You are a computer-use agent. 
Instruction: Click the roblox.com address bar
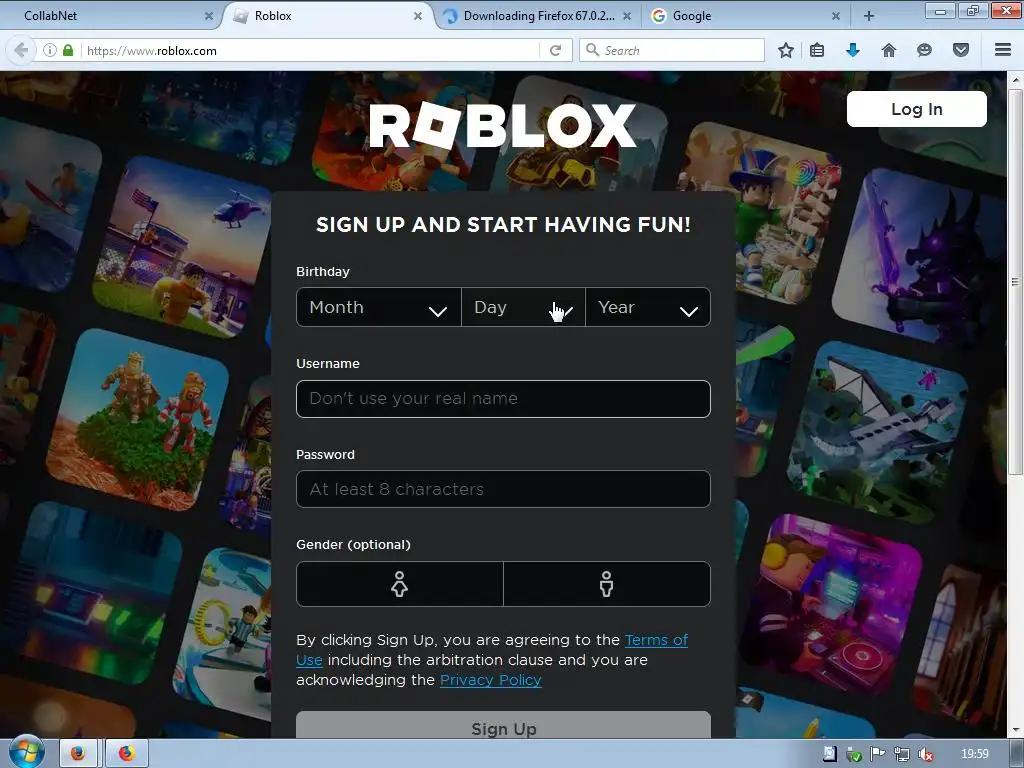[x=310, y=50]
